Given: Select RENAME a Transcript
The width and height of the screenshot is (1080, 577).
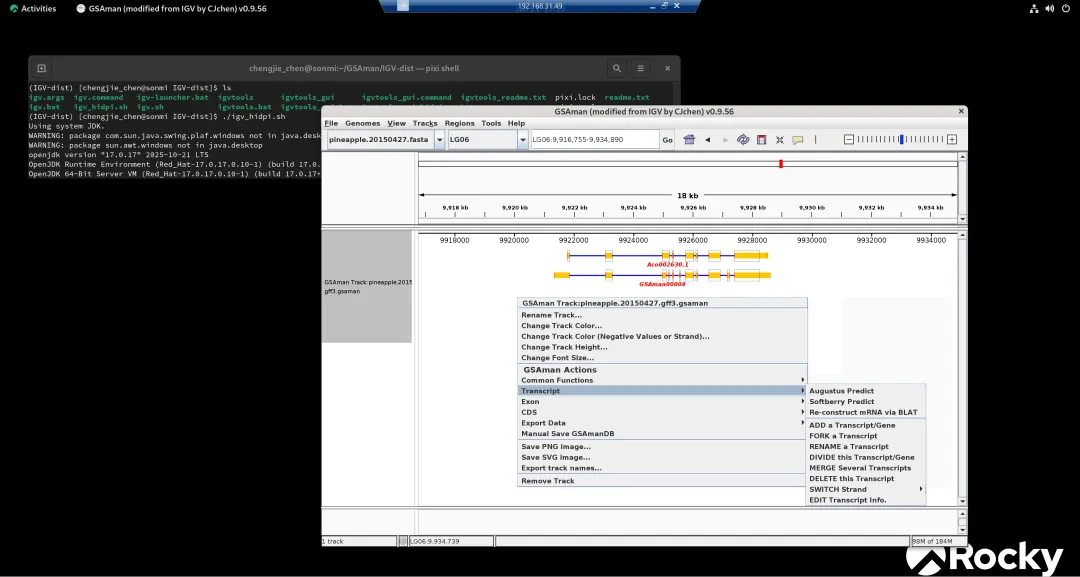Looking at the screenshot, I should click(866, 447).
